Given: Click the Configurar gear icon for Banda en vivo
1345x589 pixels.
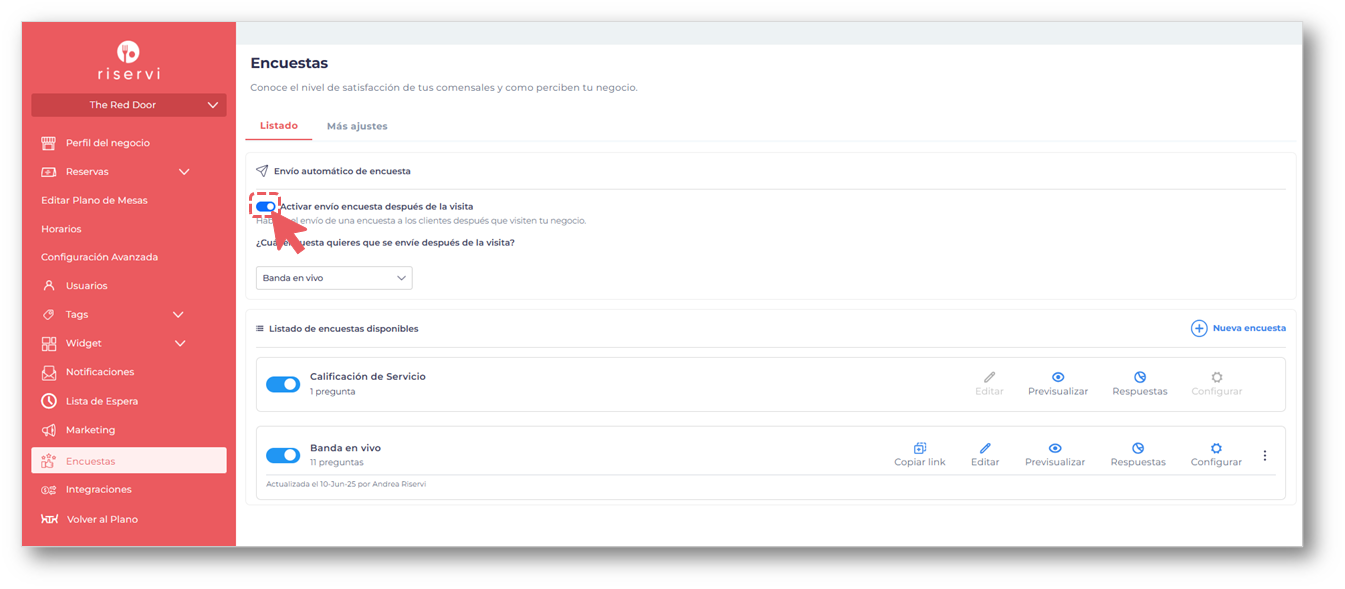Looking at the screenshot, I should pos(1216,449).
